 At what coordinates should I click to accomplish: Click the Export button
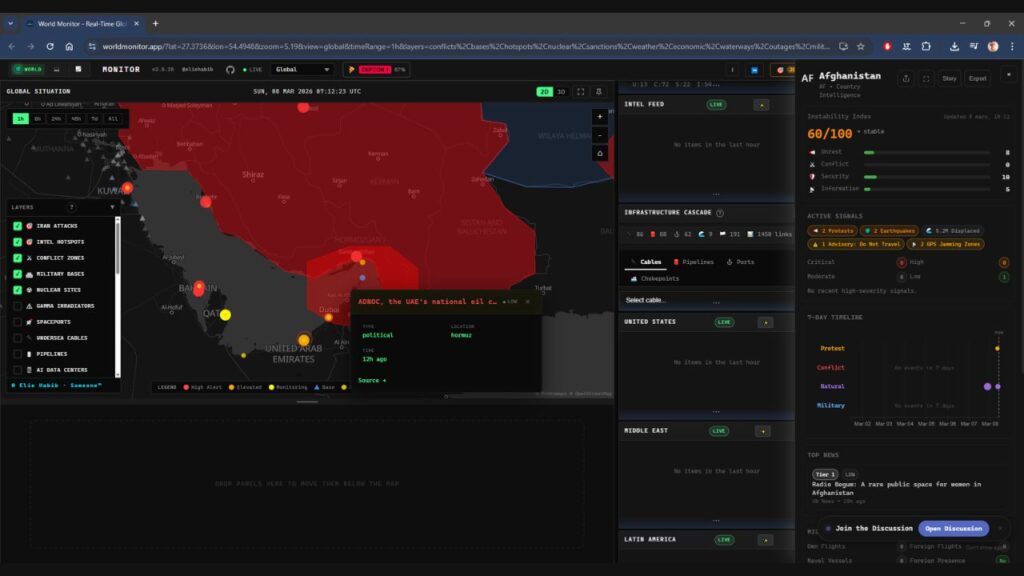pos(977,78)
